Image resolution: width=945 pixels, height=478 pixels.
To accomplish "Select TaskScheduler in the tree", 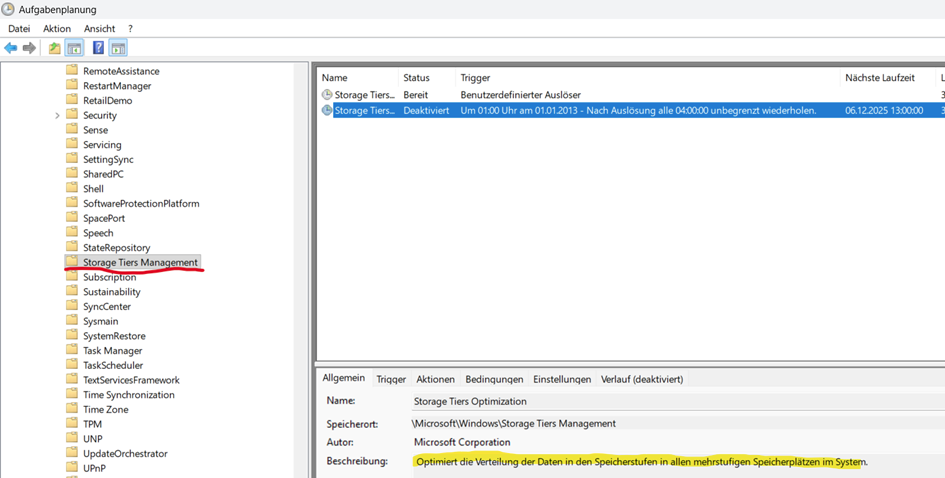I will tap(113, 365).
